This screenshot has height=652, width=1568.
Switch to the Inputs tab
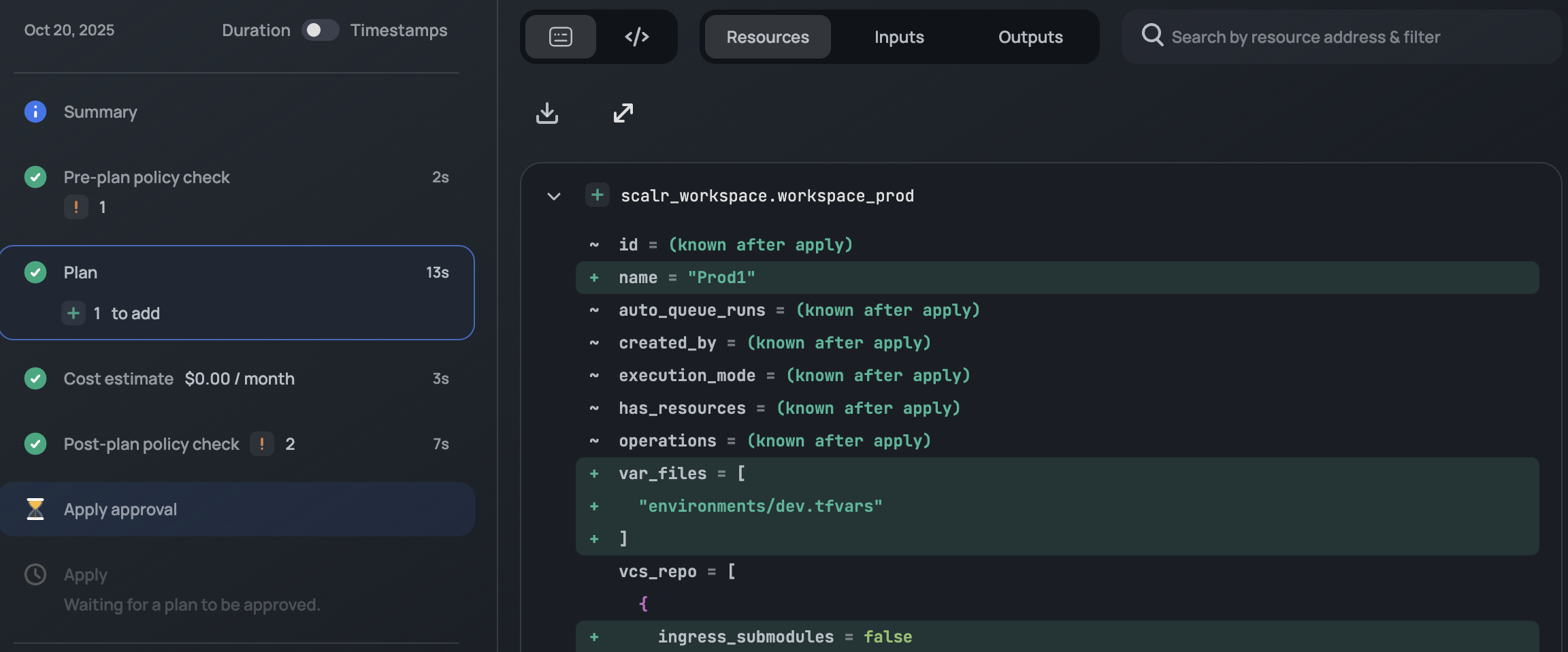899,37
